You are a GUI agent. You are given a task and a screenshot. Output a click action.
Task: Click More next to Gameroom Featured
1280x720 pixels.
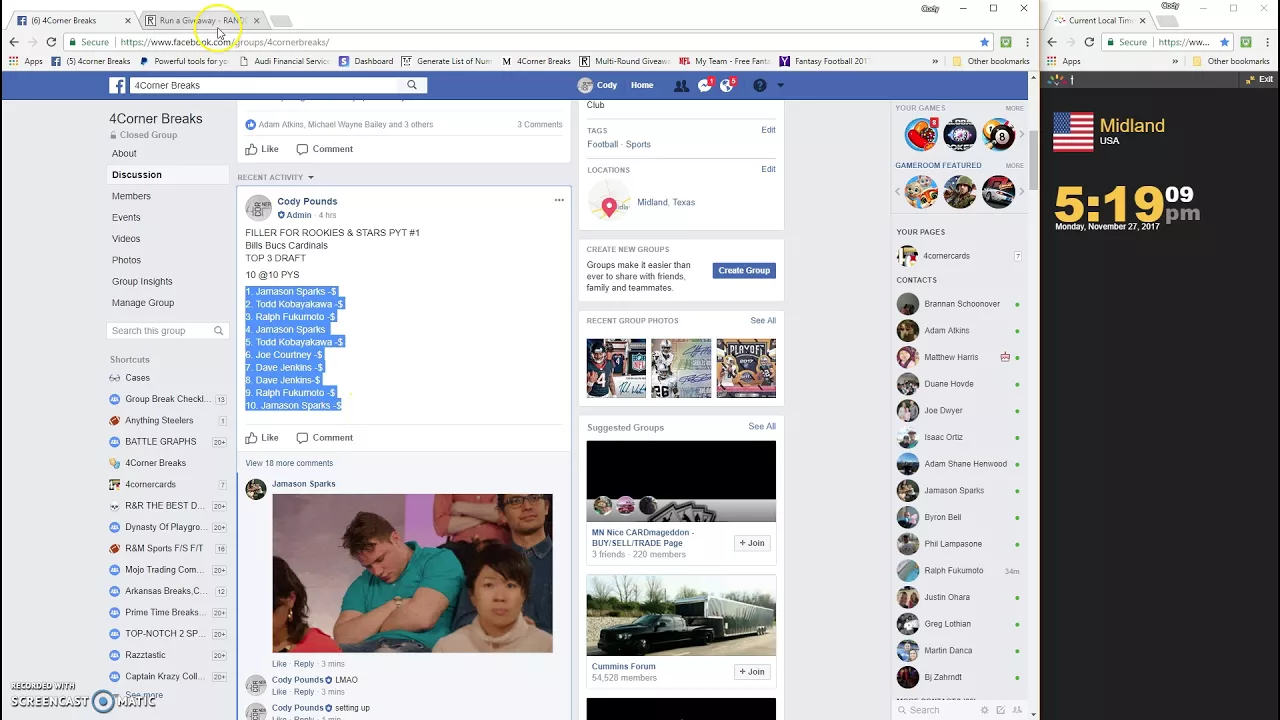(x=1014, y=165)
